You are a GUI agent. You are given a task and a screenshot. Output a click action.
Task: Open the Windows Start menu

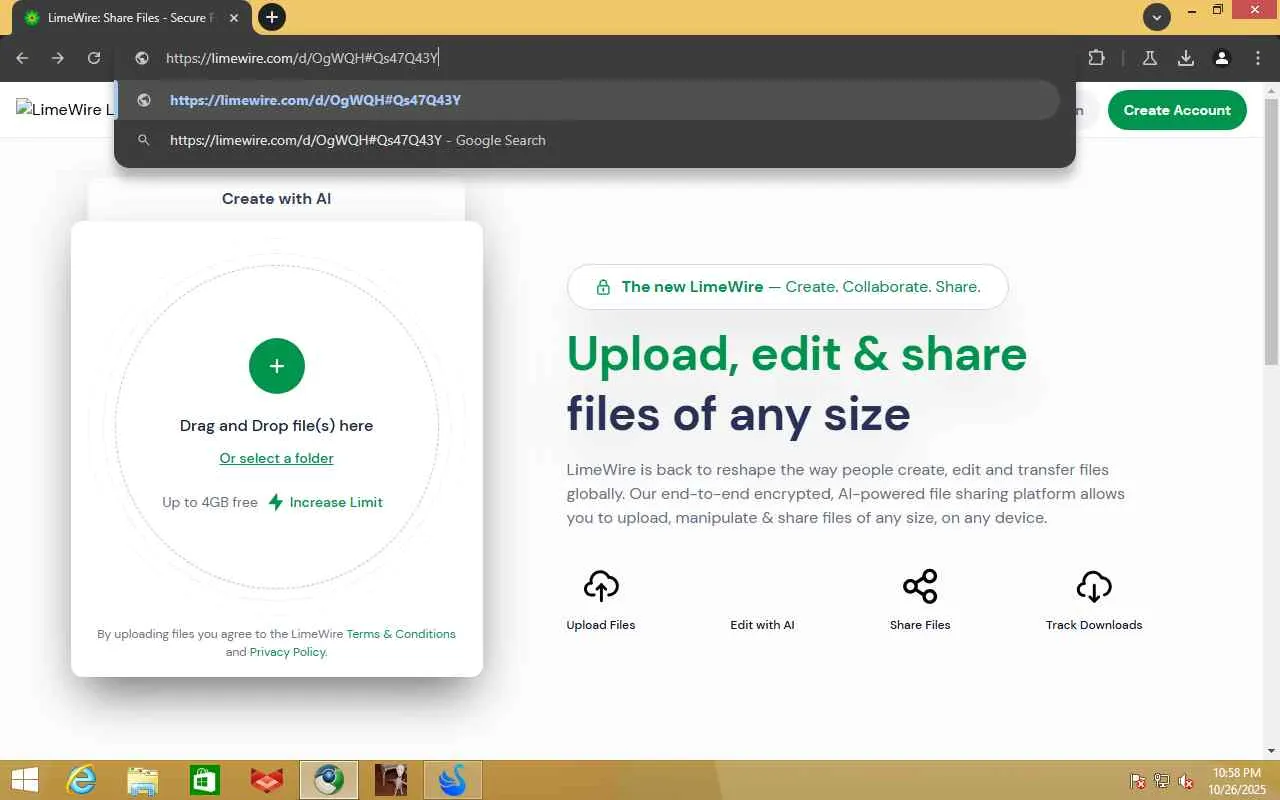25,780
